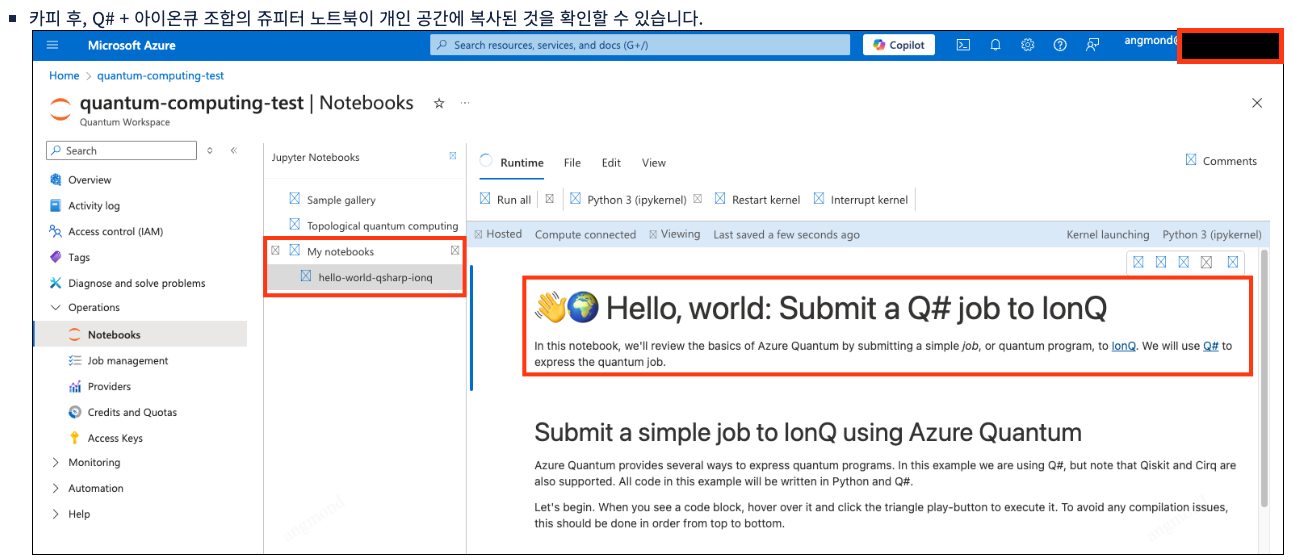This screenshot has width=1293, height=560.
Task: Open the Comments pane
Action: pos(1221,160)
